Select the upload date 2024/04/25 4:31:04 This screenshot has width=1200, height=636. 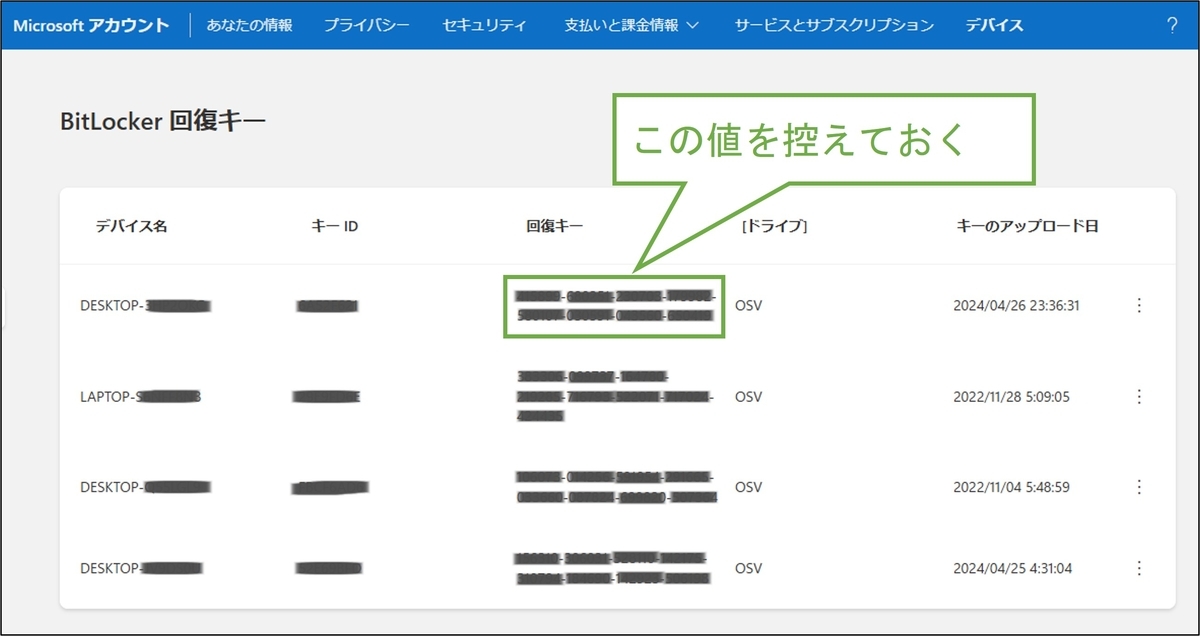click(1011, 568)
